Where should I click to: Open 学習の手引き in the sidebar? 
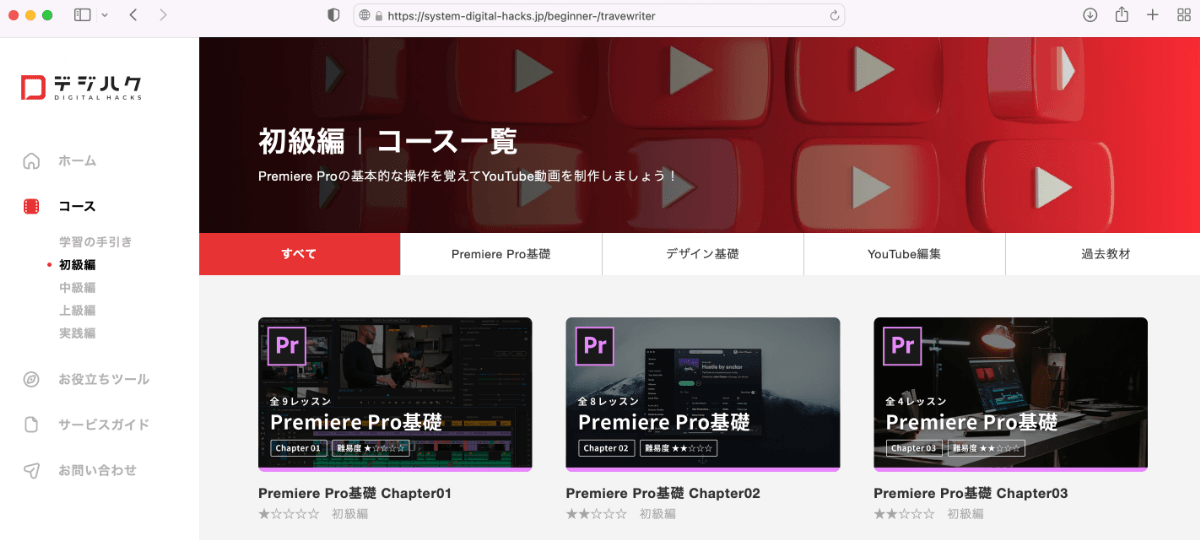tap(95, 242)
